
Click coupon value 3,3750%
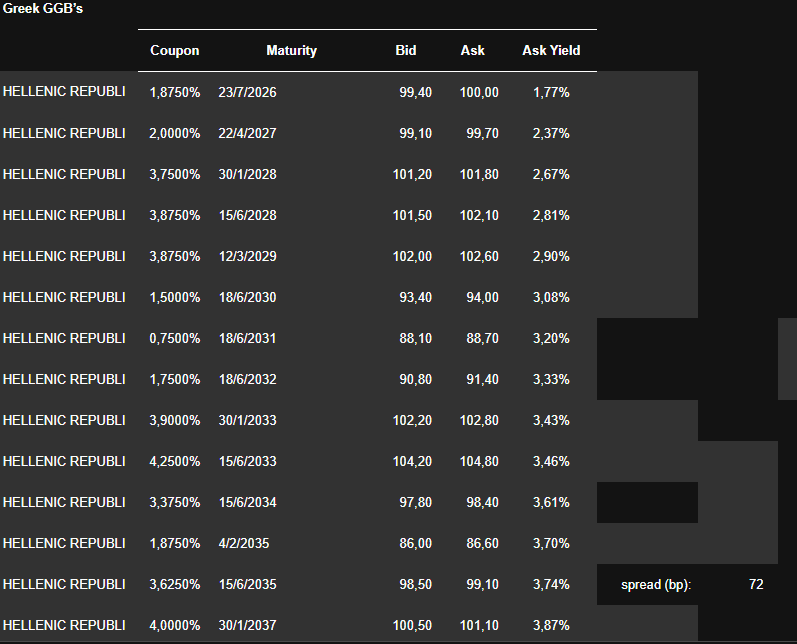[x=174, y=502]
